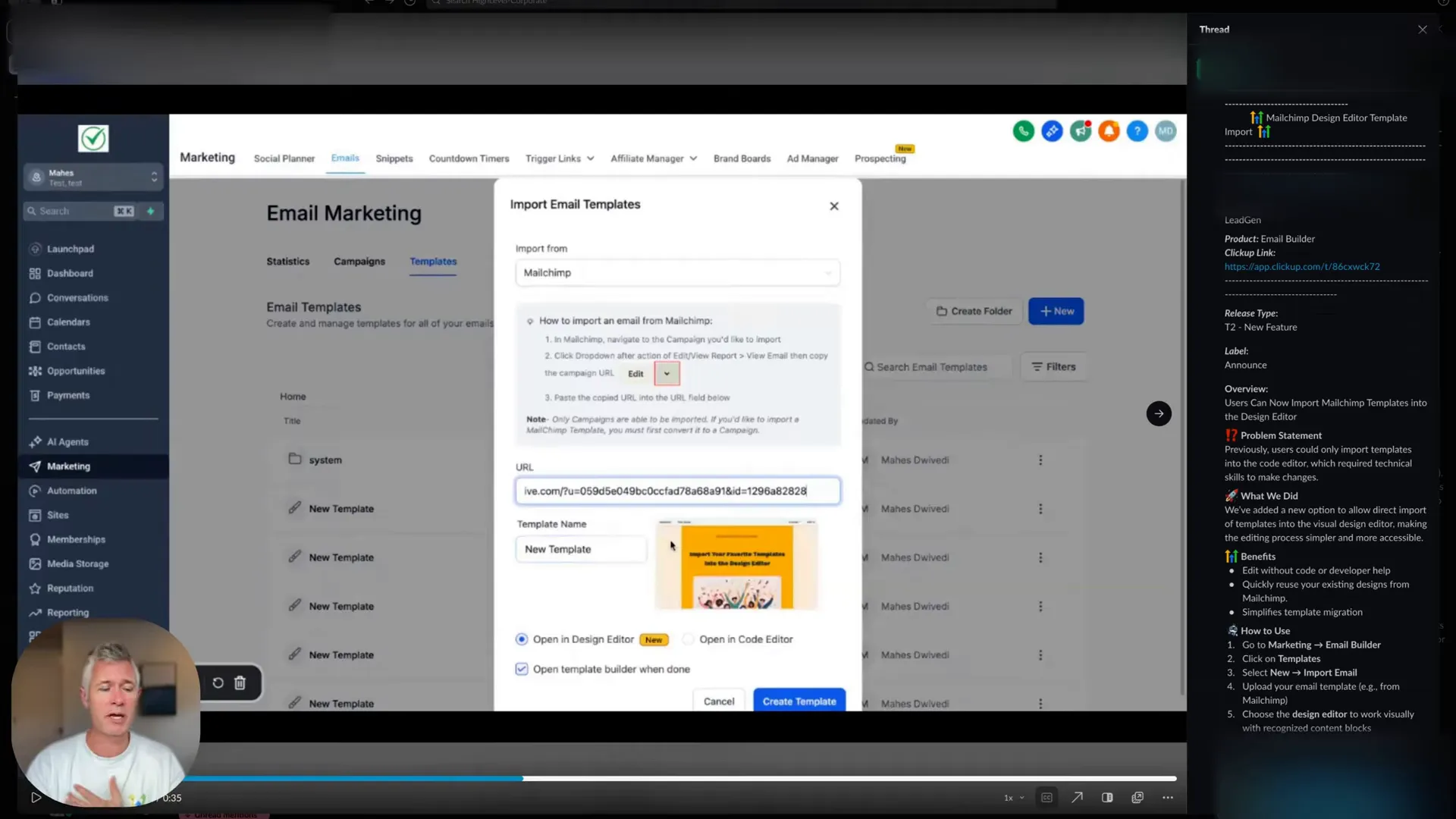This screenshot has height=819, width=1456.
Task: Click the green checkmark app logo
Action: pos(93,139)
